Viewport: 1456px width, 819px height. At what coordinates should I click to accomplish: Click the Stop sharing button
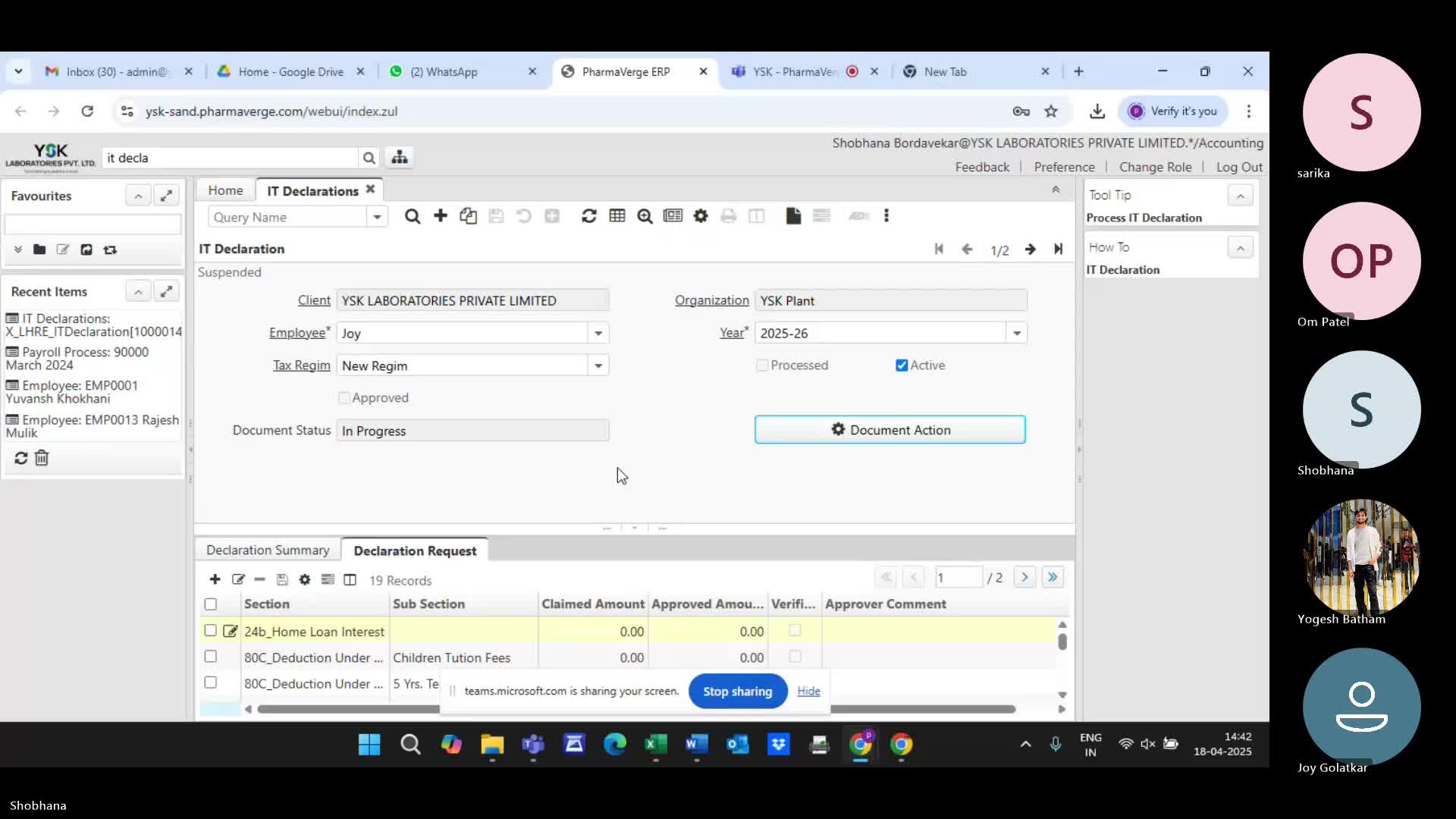pyautogui.click(x=737, y=691)
